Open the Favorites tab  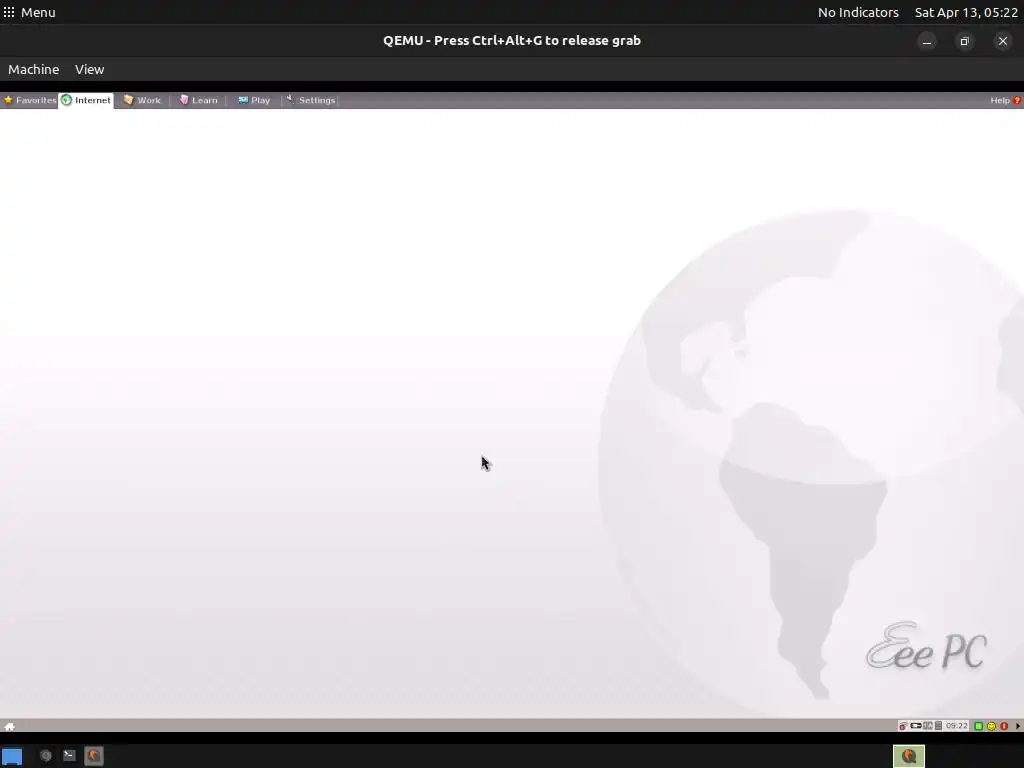tap(30, 100)
